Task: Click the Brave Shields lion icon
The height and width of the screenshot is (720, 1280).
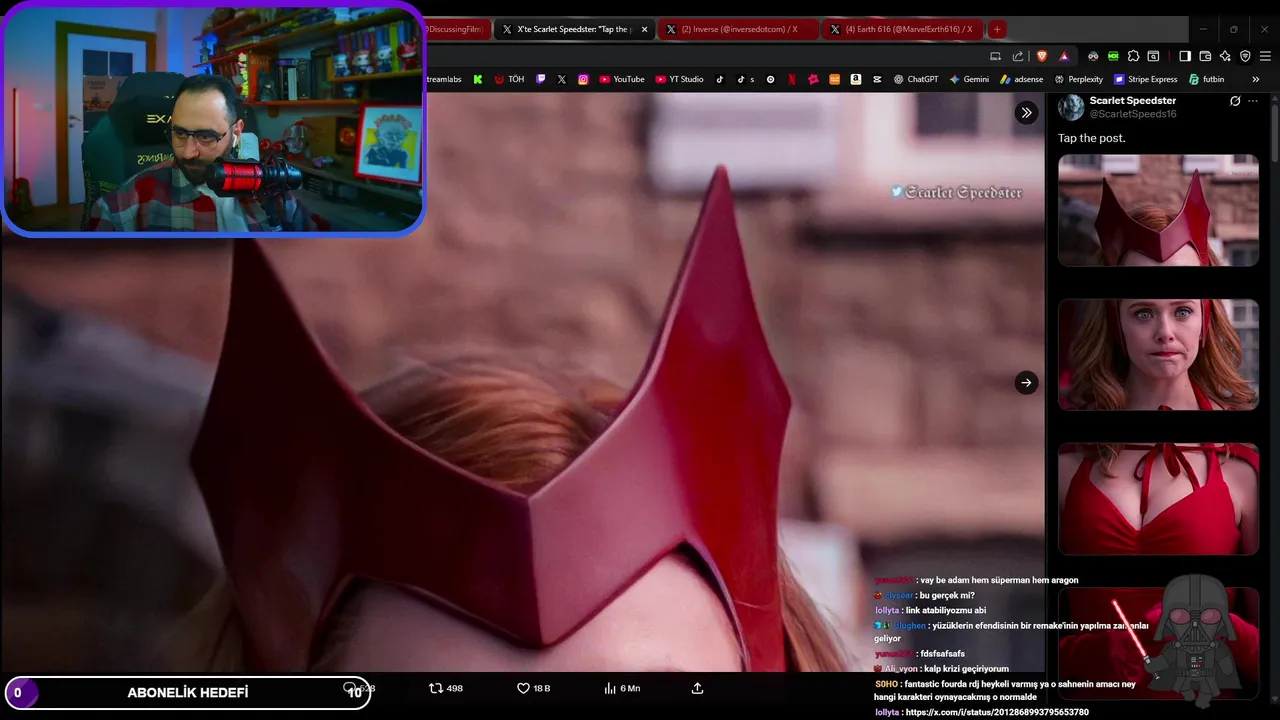Action: point(1041,56)
